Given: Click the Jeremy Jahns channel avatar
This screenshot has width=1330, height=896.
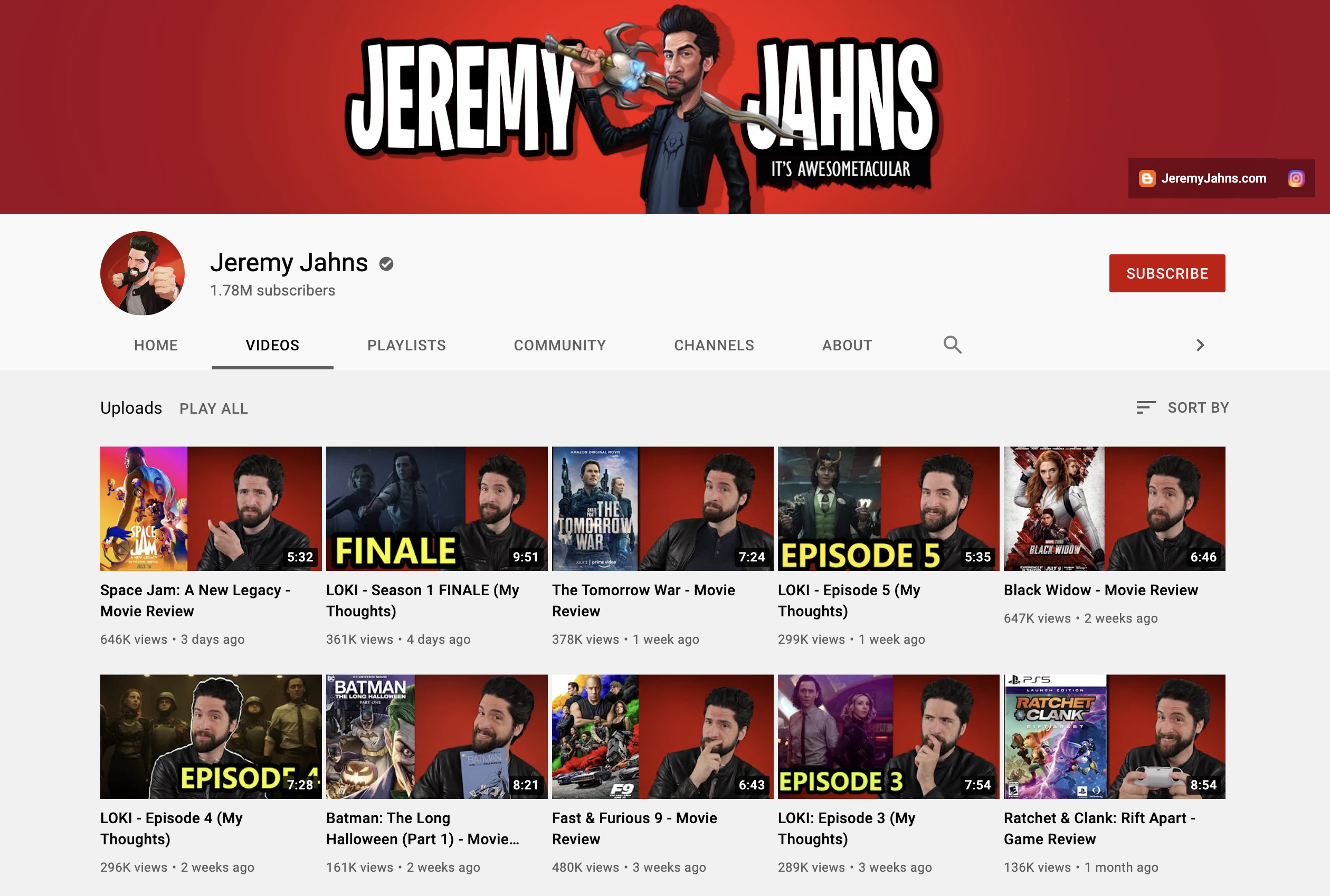Looking at the screenshot, I should pyautogui.click(x=142, y=273).
